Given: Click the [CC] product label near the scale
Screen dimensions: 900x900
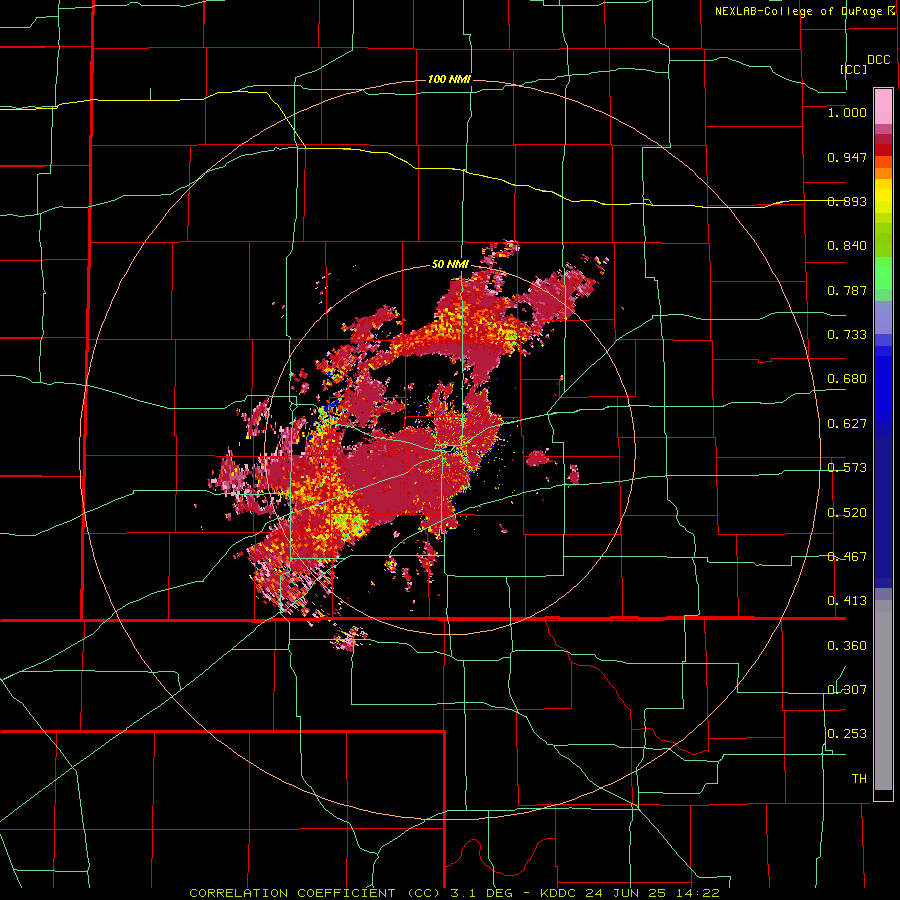Looking at the screenshot, I should [853, 69].
